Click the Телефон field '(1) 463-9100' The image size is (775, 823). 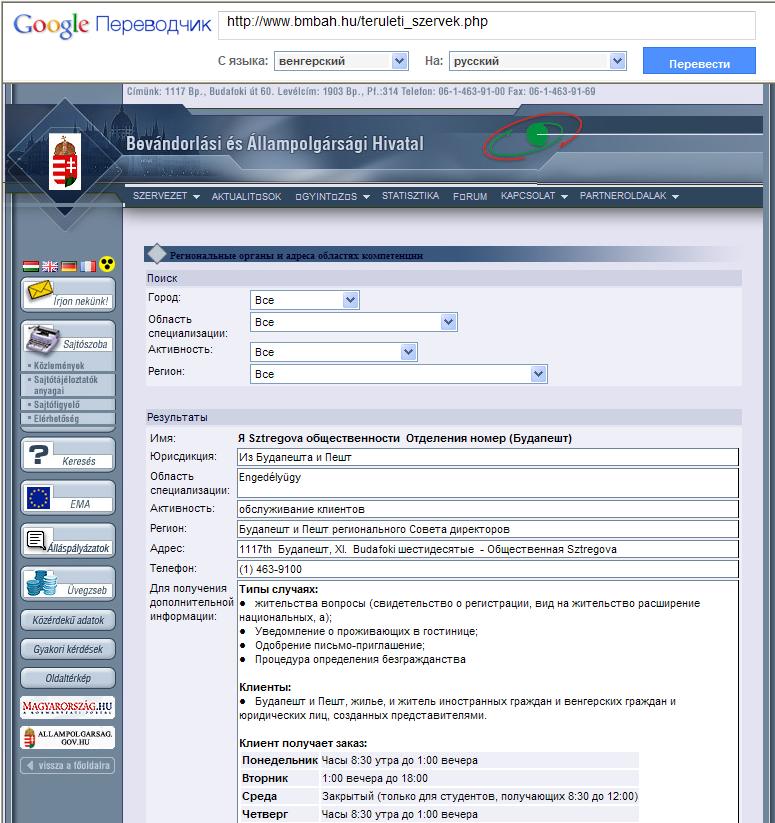[487, 569]
